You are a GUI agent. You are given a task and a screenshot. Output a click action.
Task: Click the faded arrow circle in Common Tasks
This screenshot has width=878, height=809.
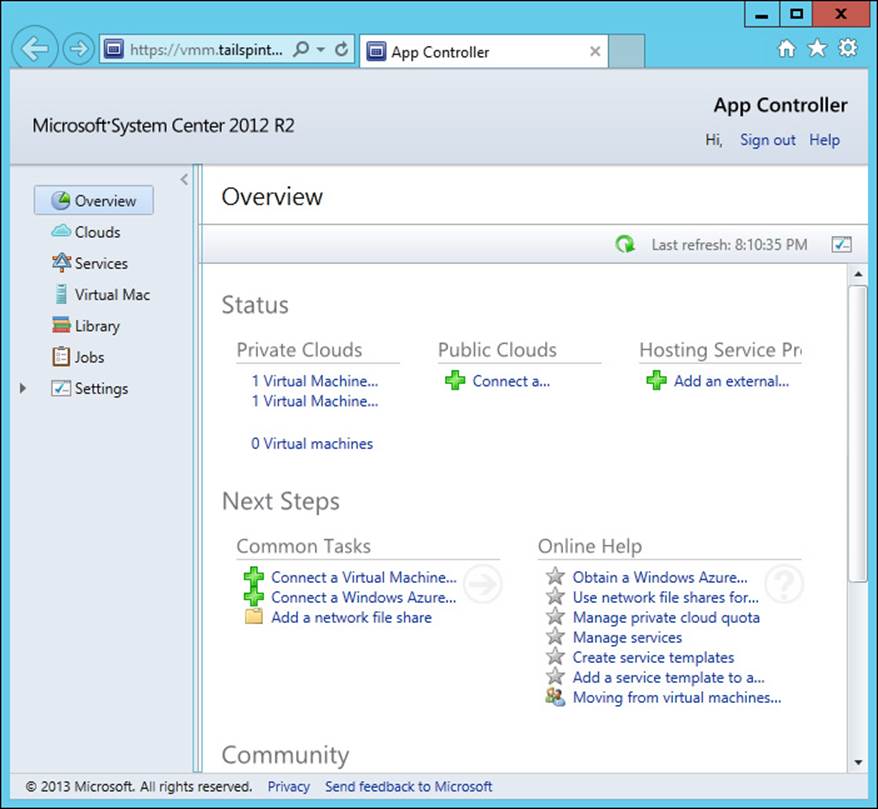pos(482,584)
